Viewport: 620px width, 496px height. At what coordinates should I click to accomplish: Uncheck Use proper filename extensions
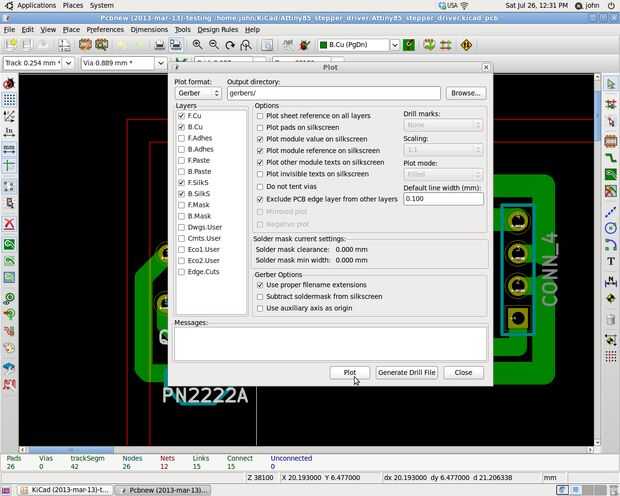tap(260, 285)
